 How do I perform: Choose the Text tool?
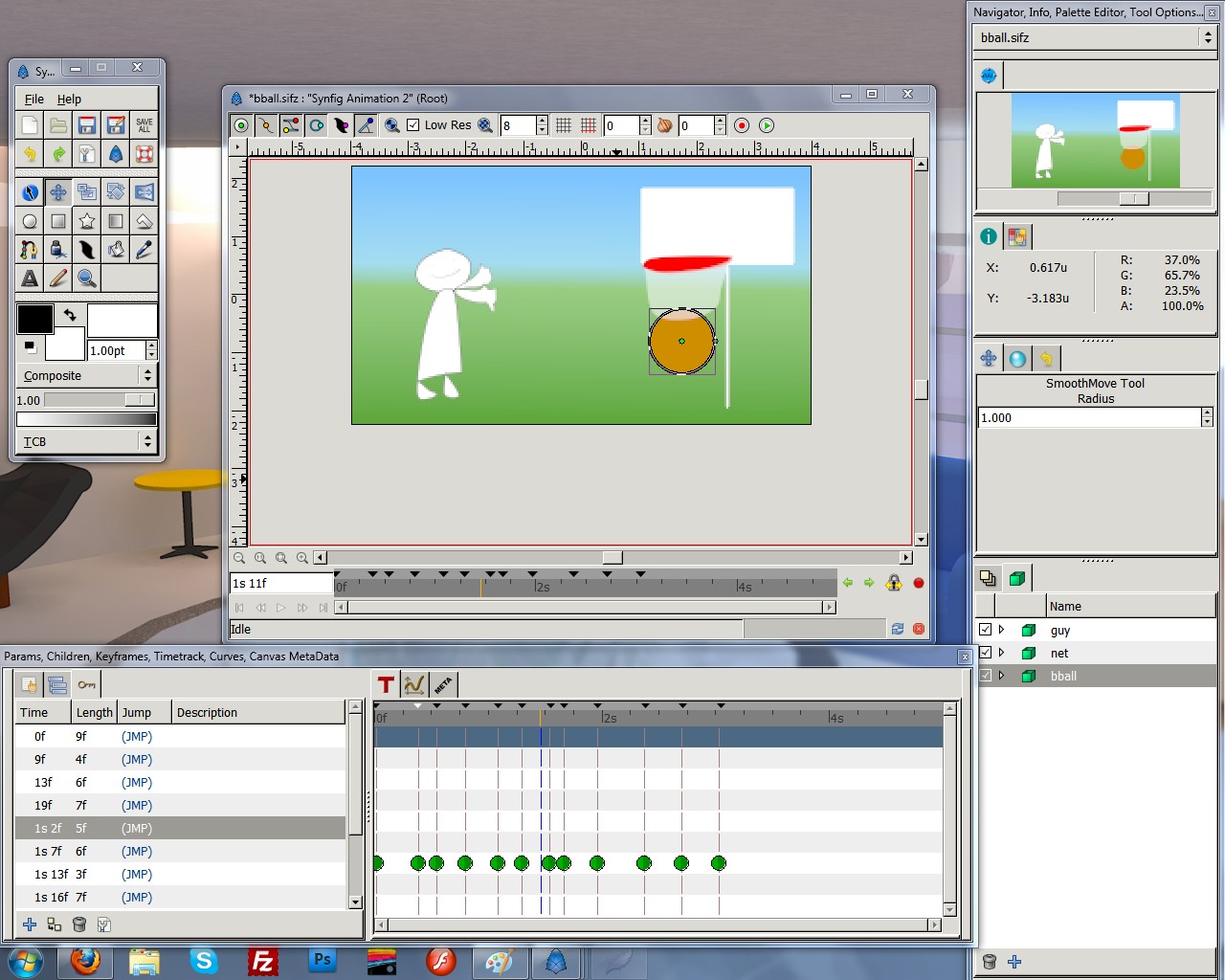pyautogui.click(x=30, y=278)
